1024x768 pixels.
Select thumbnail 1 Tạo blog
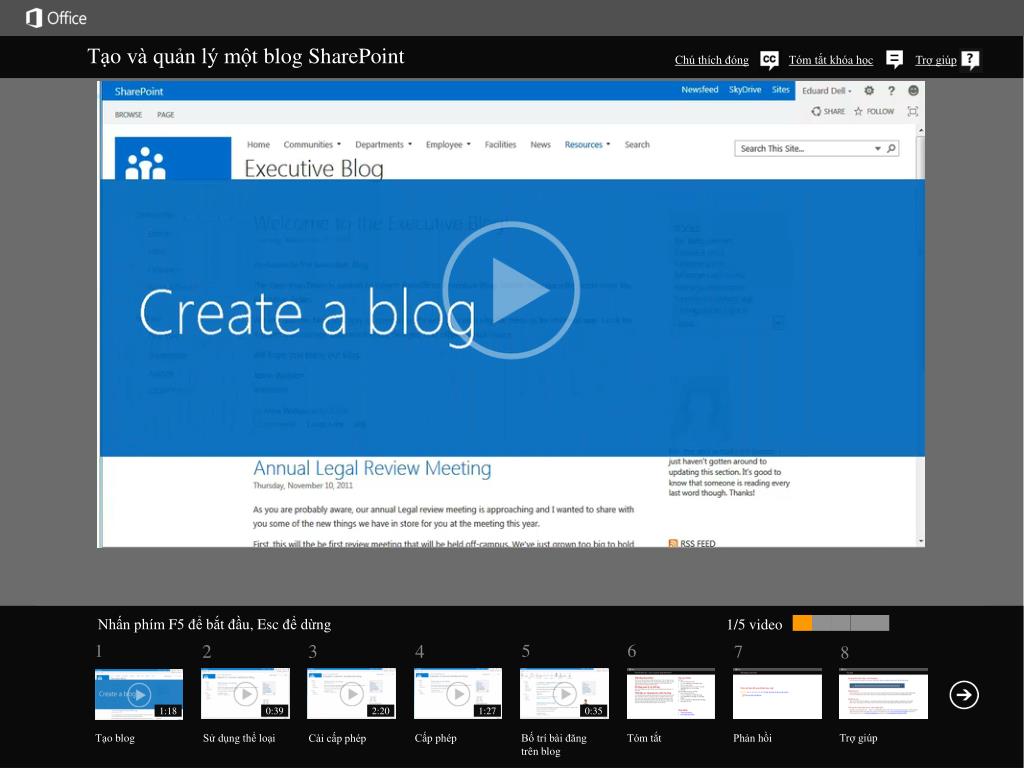[138, 694]
